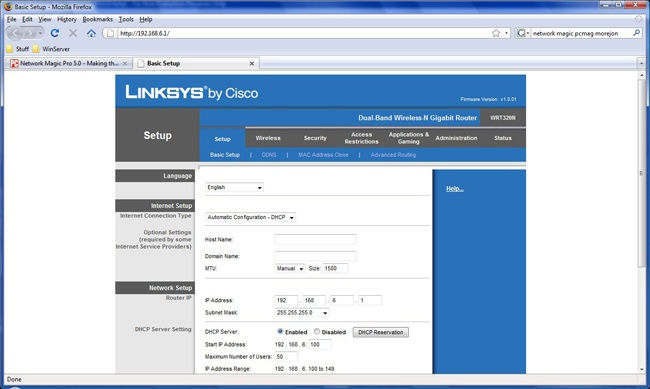Open the Tools menu
Screen dimensions: 650x389
click(126, 19)
